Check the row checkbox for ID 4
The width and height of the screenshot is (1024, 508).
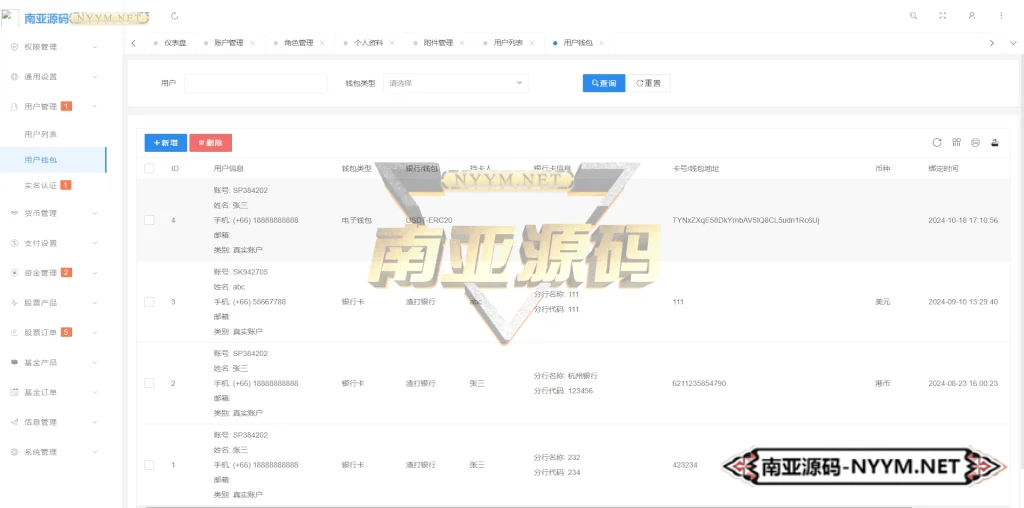coord(149,220)
